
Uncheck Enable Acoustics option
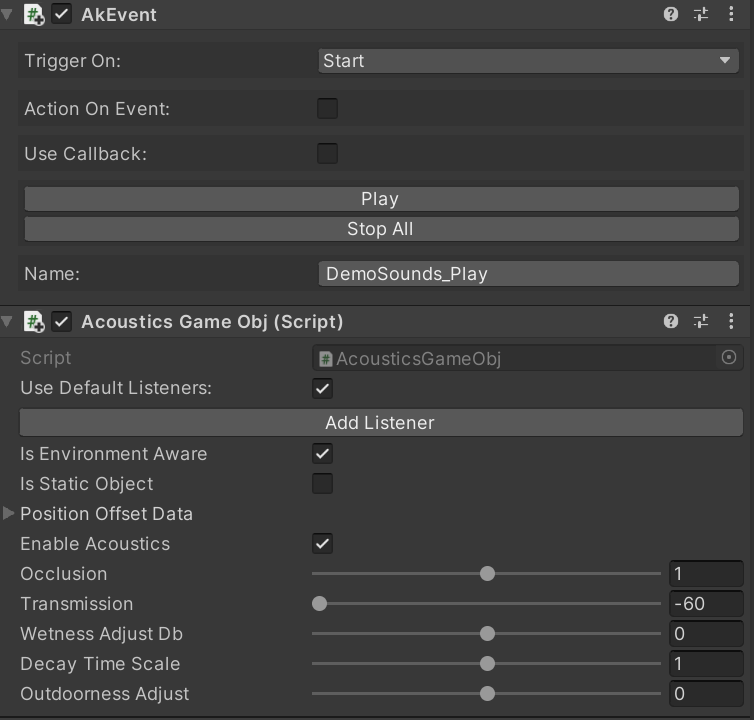pos(322,543)
